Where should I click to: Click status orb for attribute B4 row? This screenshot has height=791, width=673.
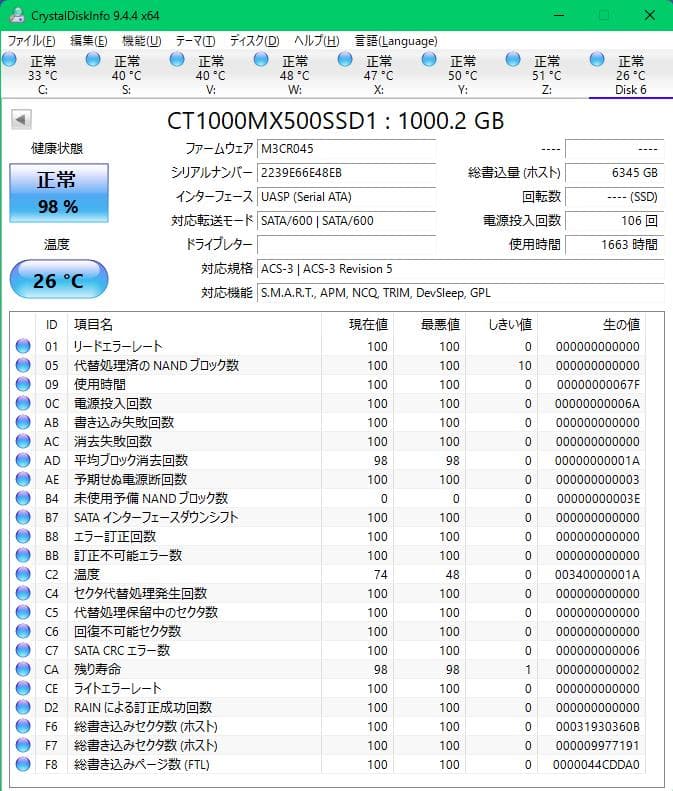coord(23,498)
